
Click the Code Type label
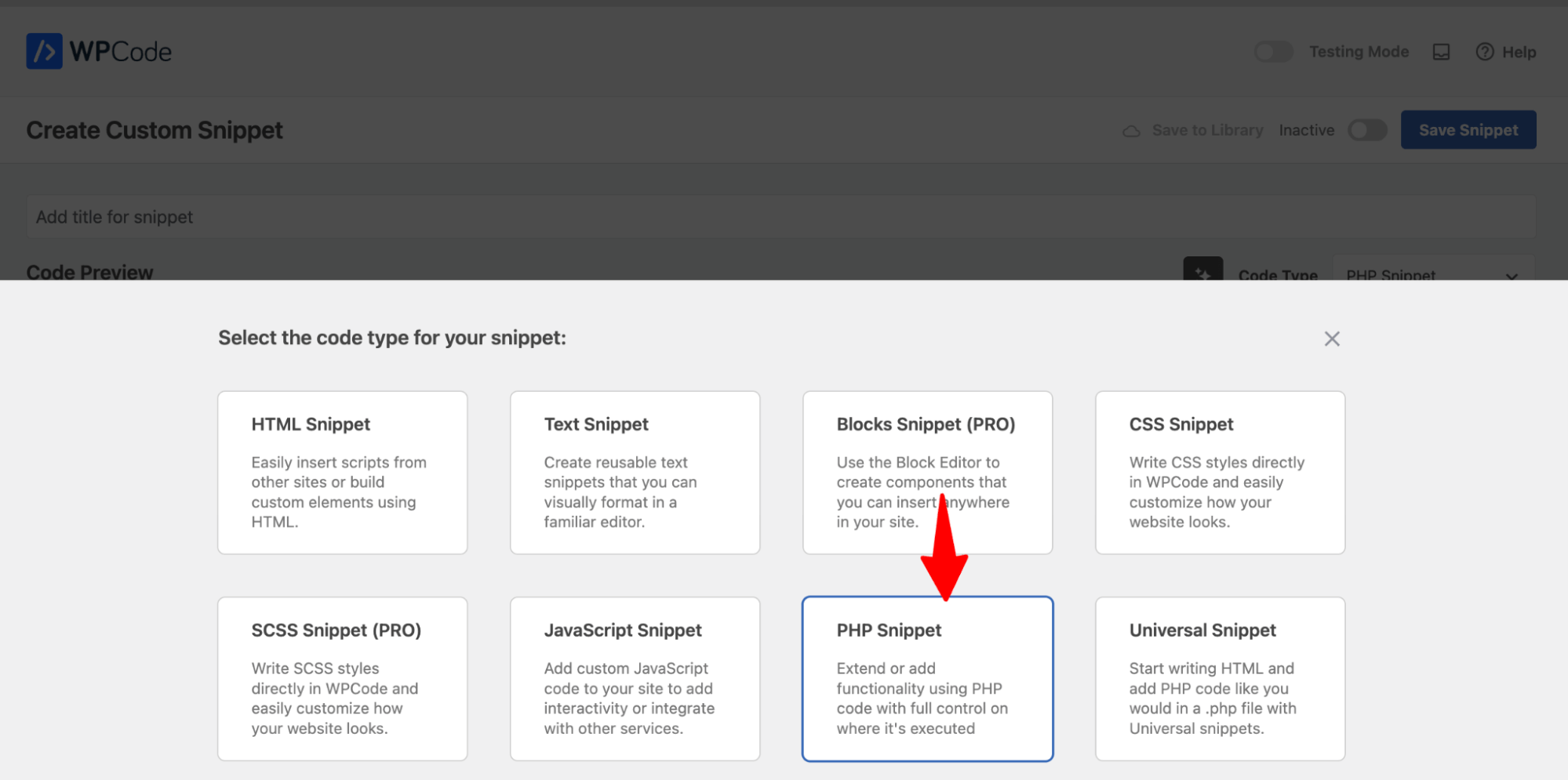[1278, 274]
